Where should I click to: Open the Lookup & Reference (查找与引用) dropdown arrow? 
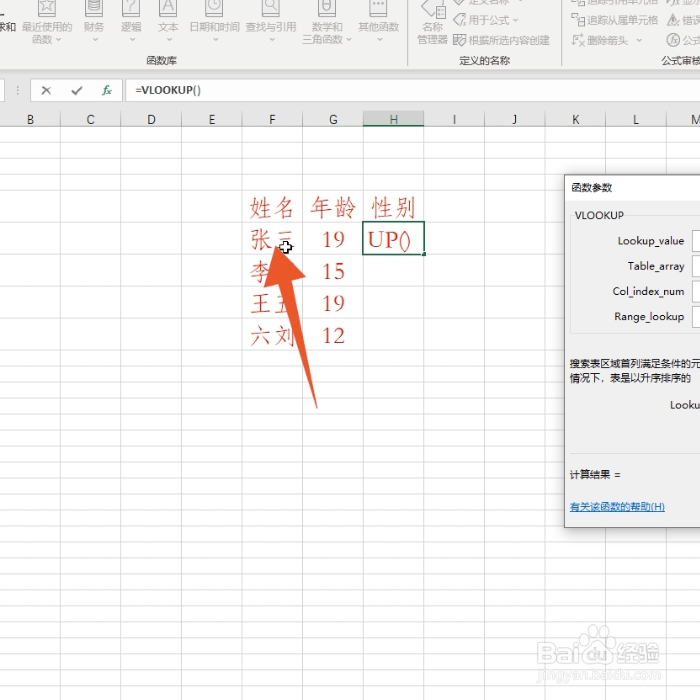272,40
